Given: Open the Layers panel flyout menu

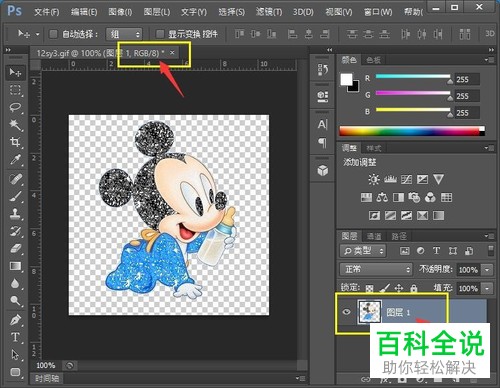Looking at the screenshot, I should (489, 236).
